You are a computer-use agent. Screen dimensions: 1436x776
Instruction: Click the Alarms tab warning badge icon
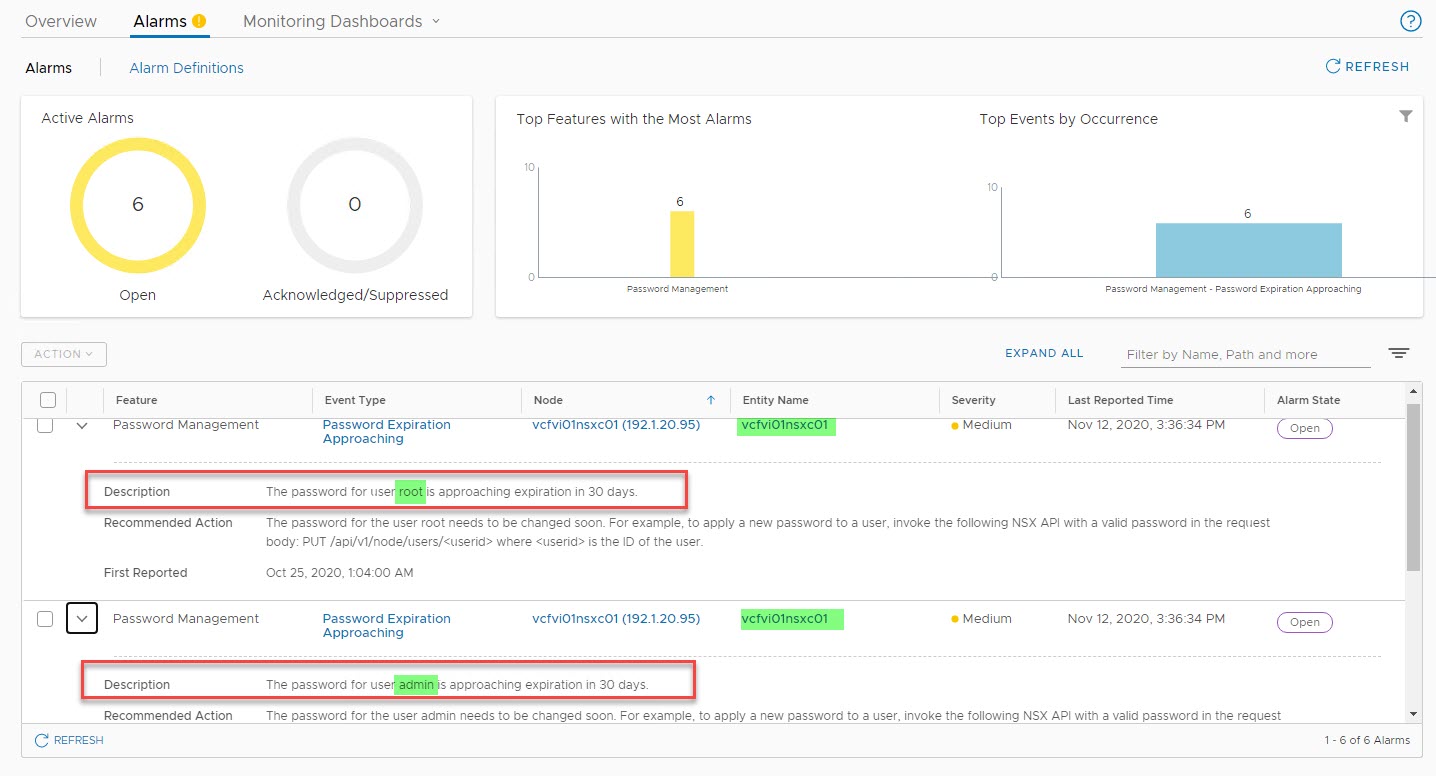[199, 21]
